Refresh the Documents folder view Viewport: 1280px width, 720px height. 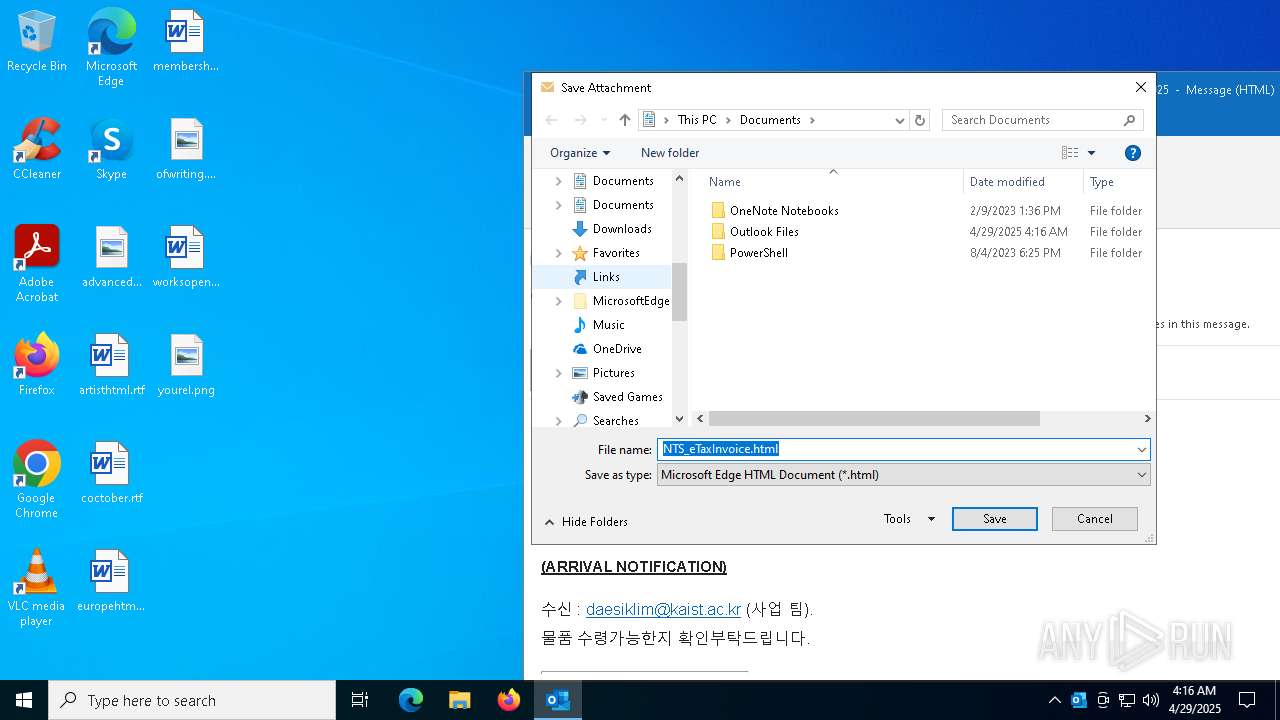920,120
